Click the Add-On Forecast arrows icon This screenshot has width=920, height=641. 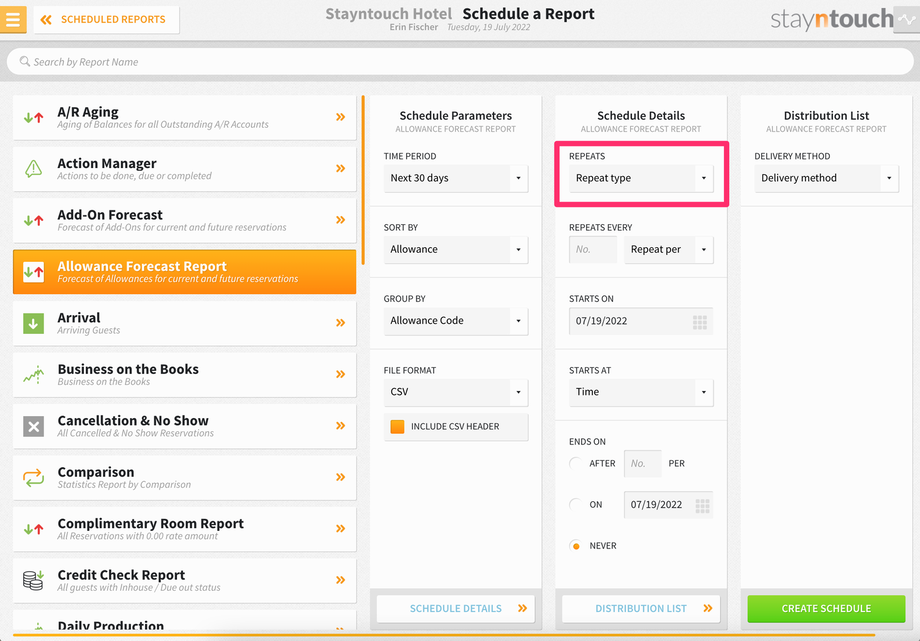coord(33,221)
